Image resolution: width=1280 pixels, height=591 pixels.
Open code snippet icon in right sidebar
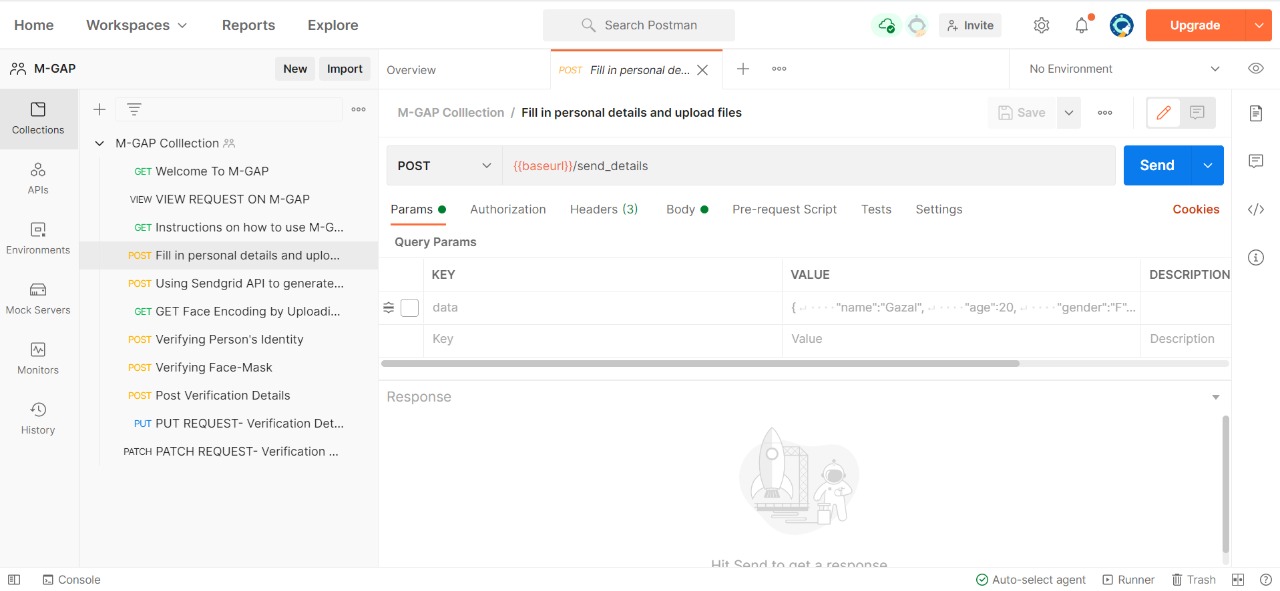point(1256,209)
